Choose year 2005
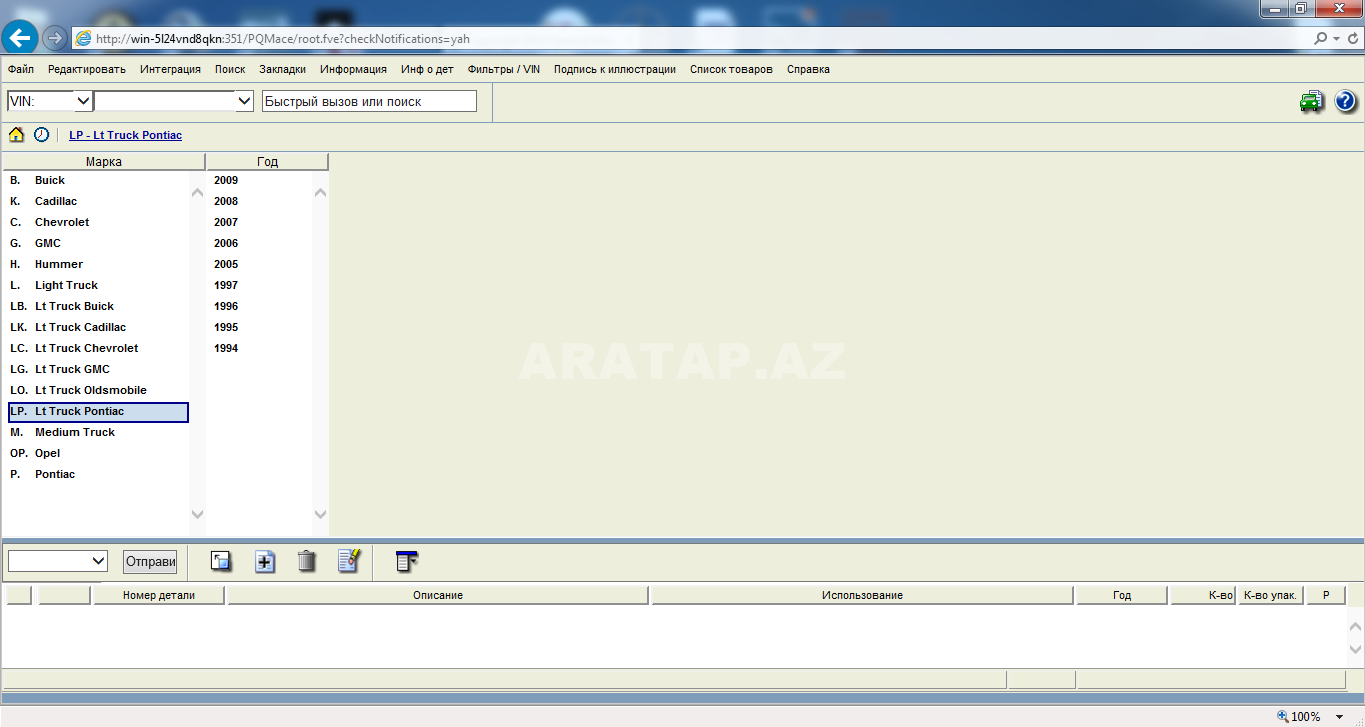 (226, 264)
